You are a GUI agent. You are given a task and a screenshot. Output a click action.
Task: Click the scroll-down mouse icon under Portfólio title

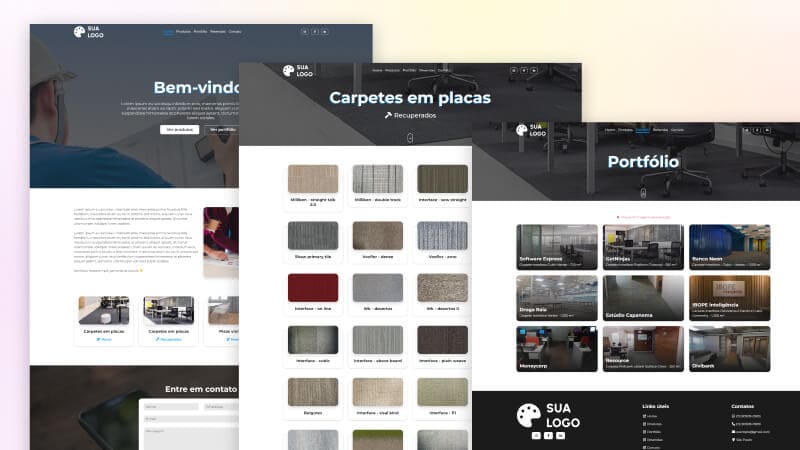pos(643,192)
